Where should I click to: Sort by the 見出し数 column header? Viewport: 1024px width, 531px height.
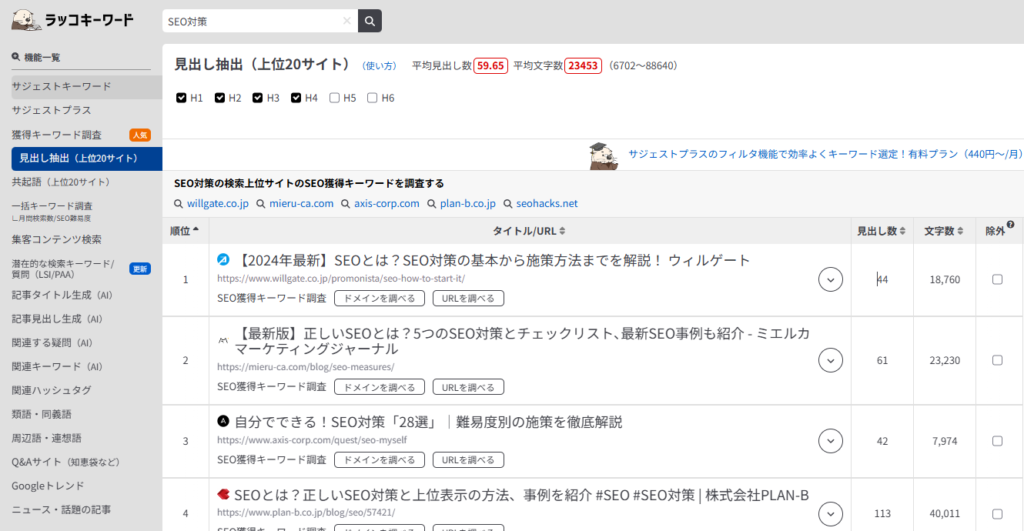click(881, 231)
